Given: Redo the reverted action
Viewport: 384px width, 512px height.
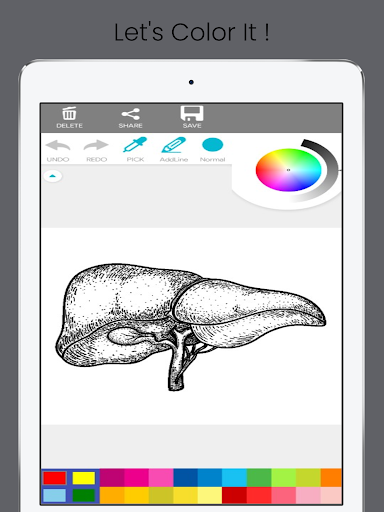Looking at the screenshot, I should click(96, 151).
